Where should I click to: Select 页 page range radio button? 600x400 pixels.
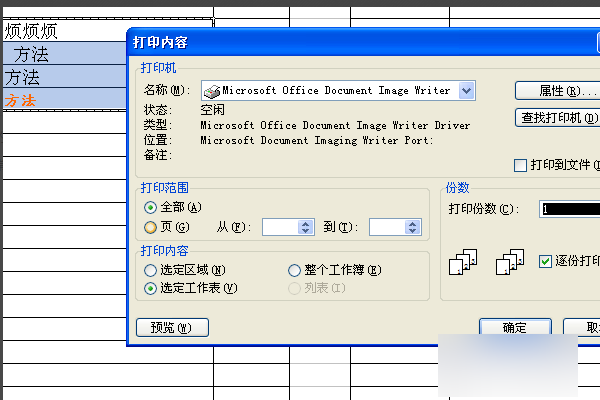click(150, 227)
